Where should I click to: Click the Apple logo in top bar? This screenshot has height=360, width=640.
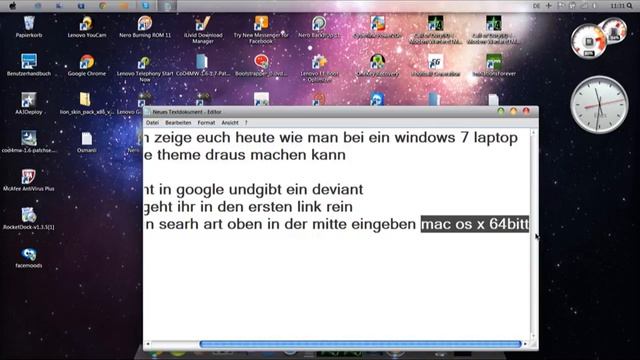13,6
